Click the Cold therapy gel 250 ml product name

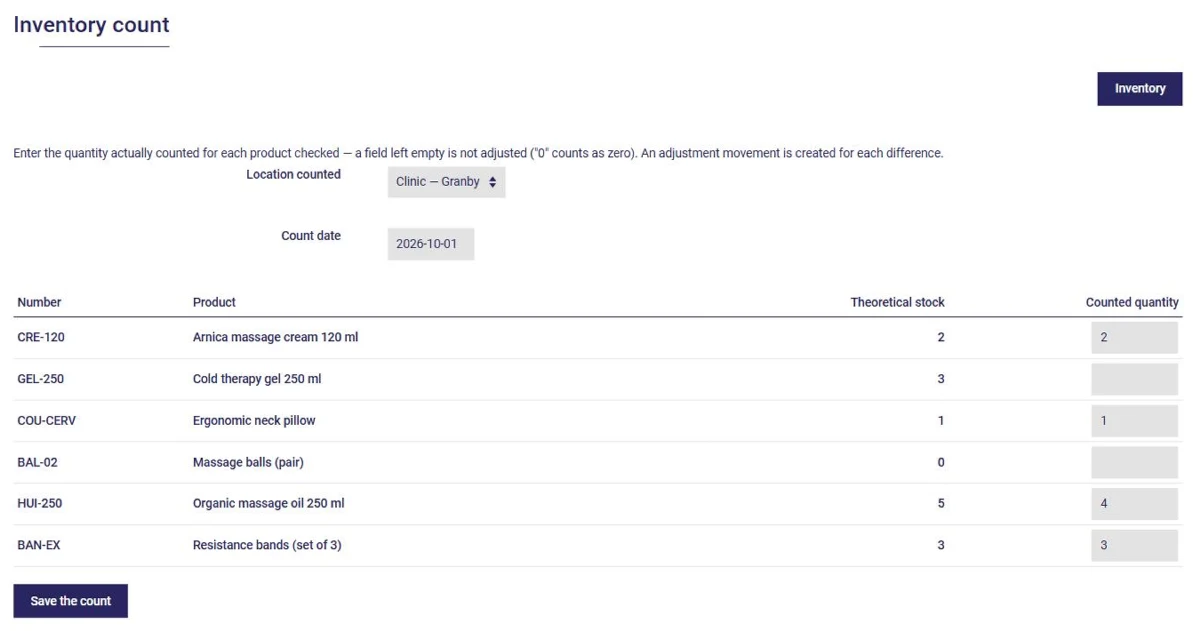pyautogui.click(x=257, y=379)
